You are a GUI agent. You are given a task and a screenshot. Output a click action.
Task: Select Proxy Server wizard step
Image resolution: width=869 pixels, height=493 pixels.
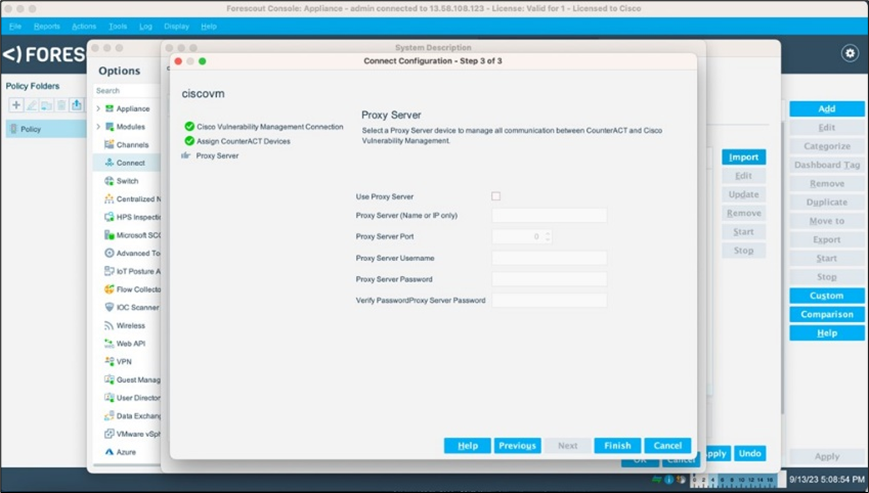pyautogui.click(x=217, y=156)
